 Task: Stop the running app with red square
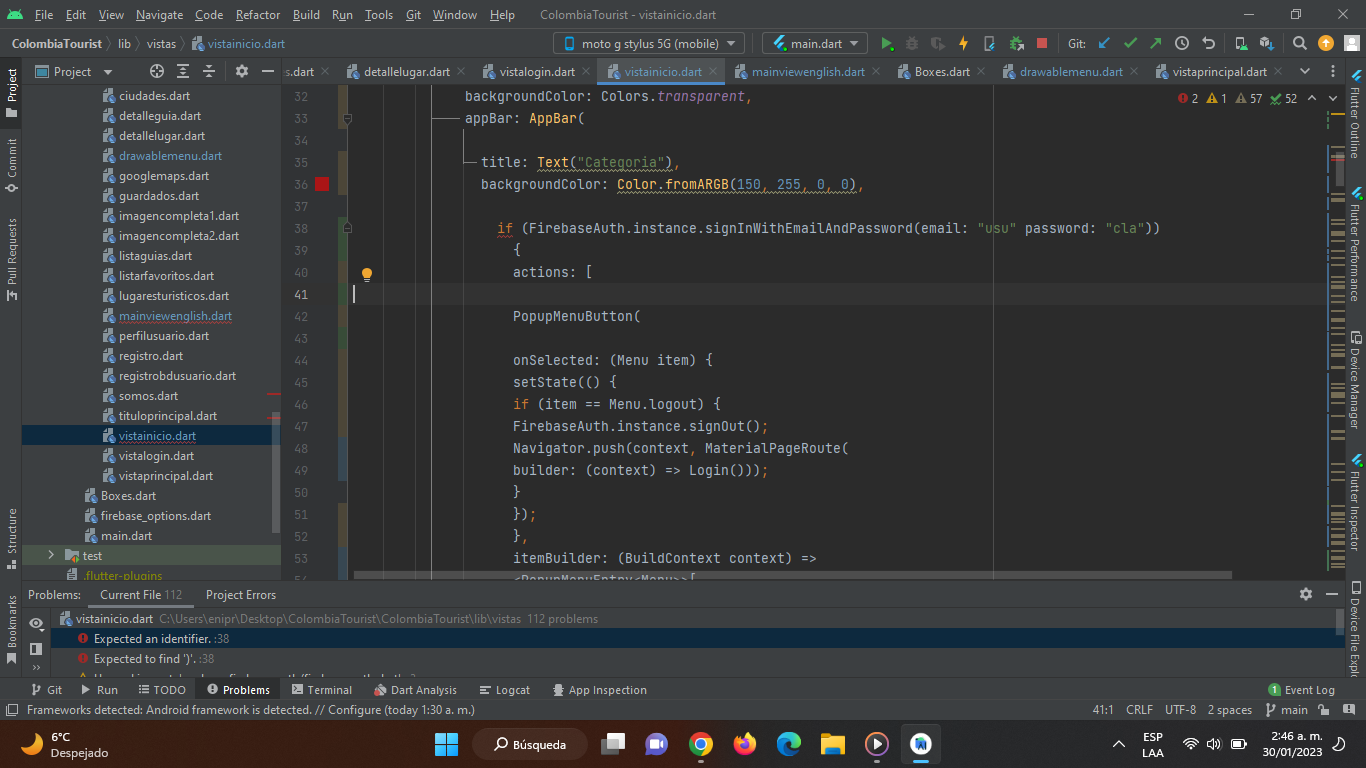pyautogui.click(x=1042, y=44)
